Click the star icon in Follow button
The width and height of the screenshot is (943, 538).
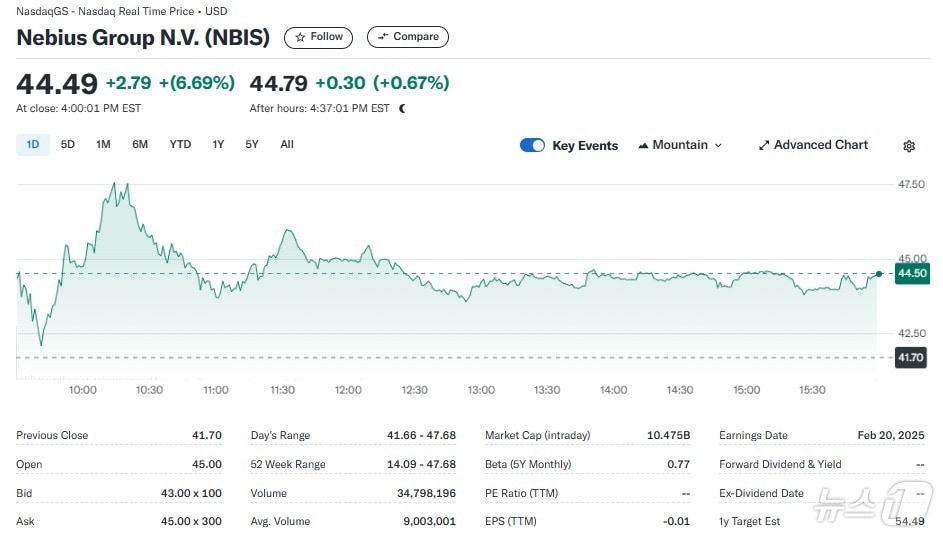(300, 37)
